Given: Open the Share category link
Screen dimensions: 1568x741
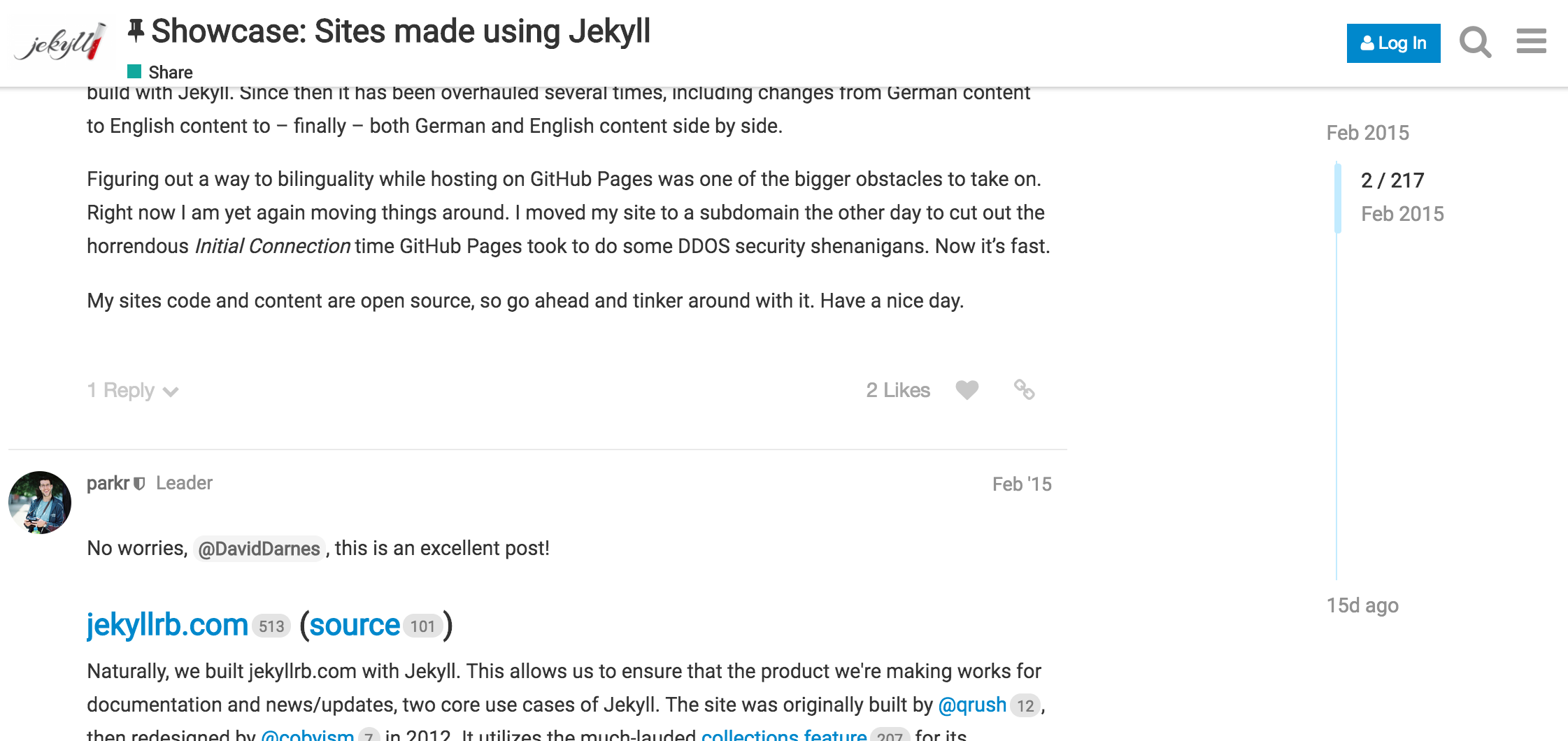Looking at the screenshot, I should coord(170,72).
